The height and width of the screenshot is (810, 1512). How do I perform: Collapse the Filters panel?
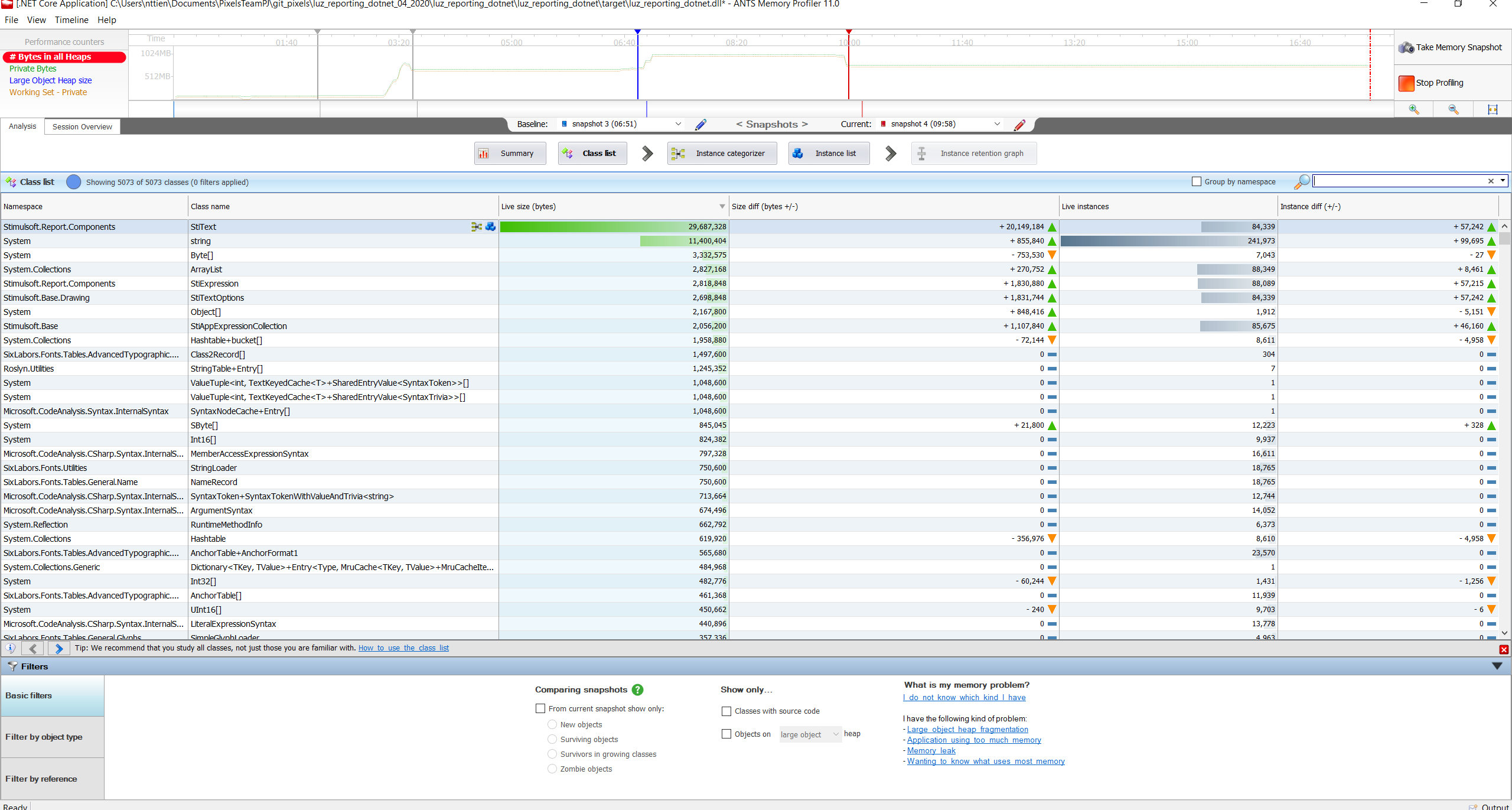point(1497,666)
